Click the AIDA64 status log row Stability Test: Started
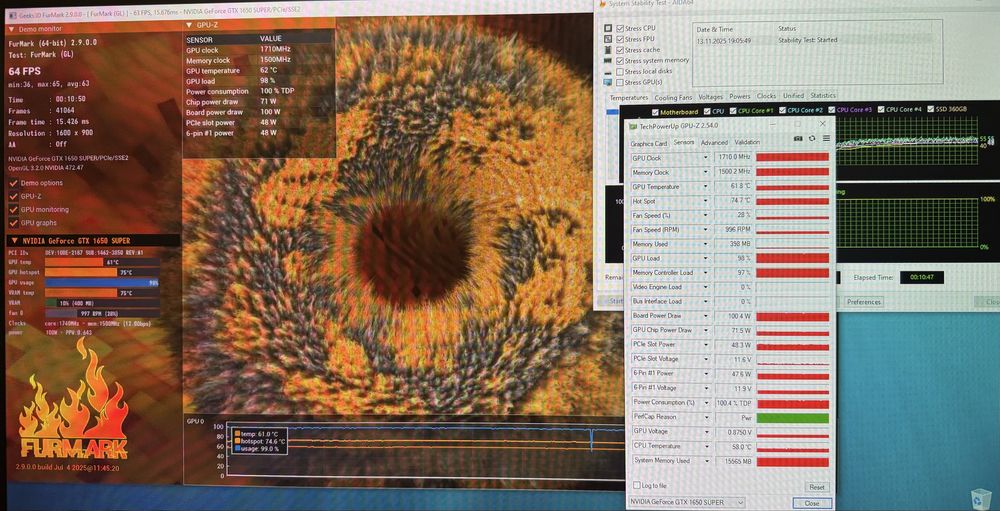Viewport: 1000px width, 511px height. 816,40
